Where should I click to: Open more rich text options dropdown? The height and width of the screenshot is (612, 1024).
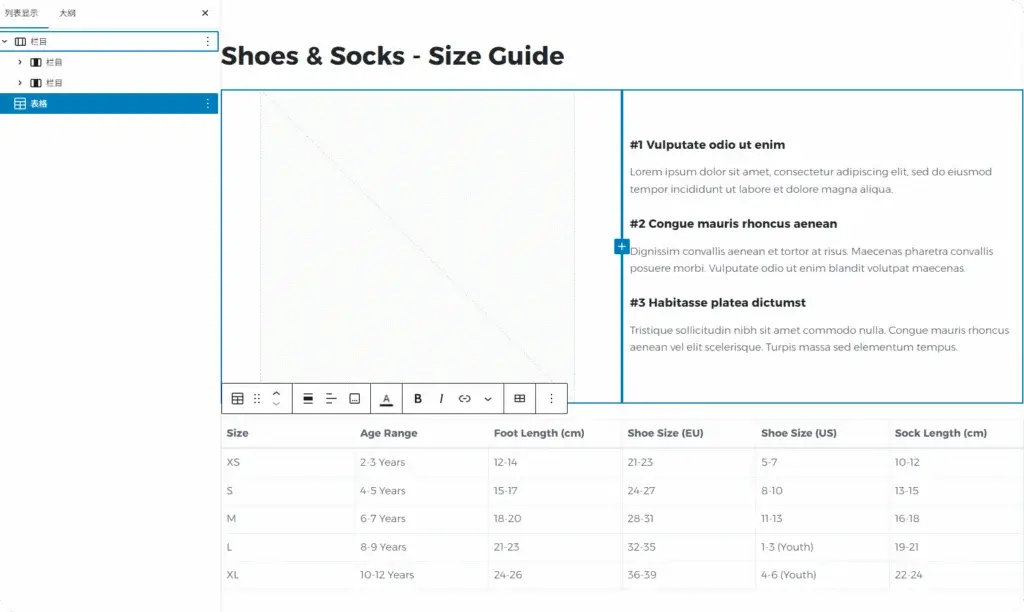click(488, 398)
